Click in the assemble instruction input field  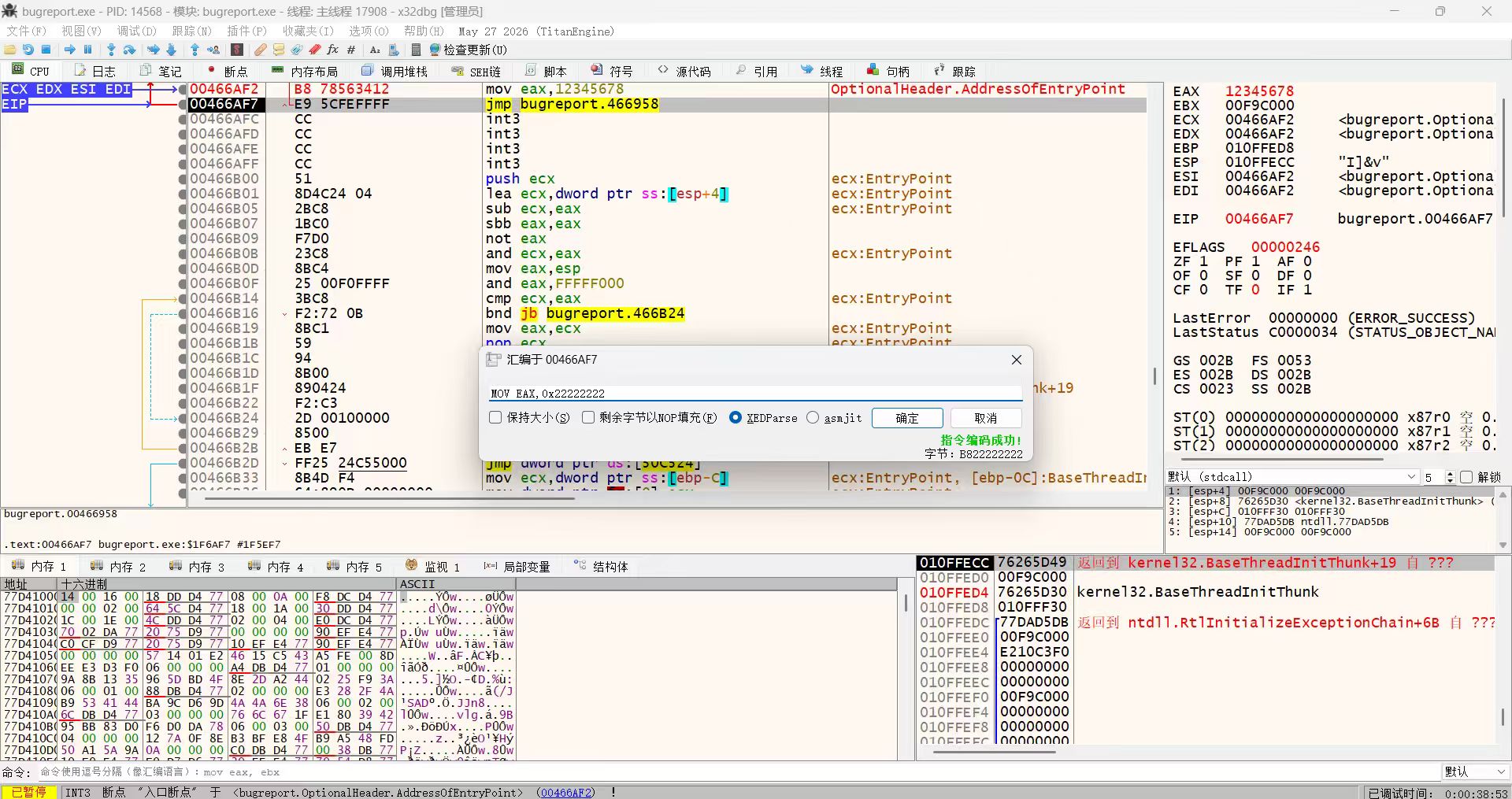[754, 393]
